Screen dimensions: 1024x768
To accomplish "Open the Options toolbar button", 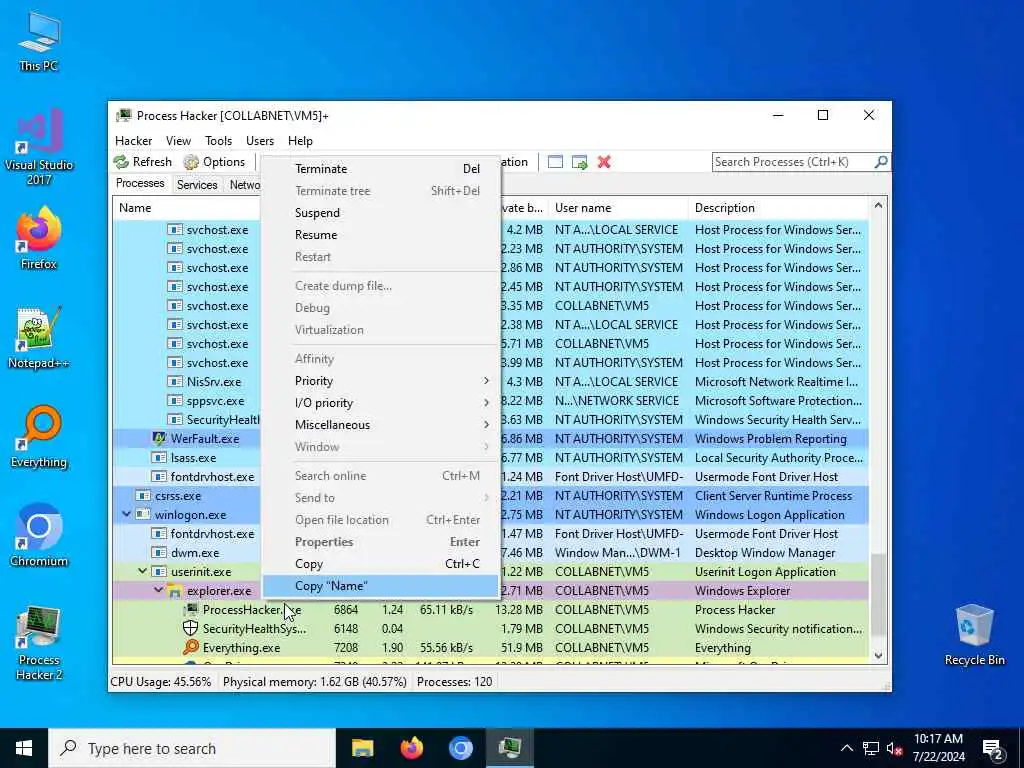I will click(215, 162).
